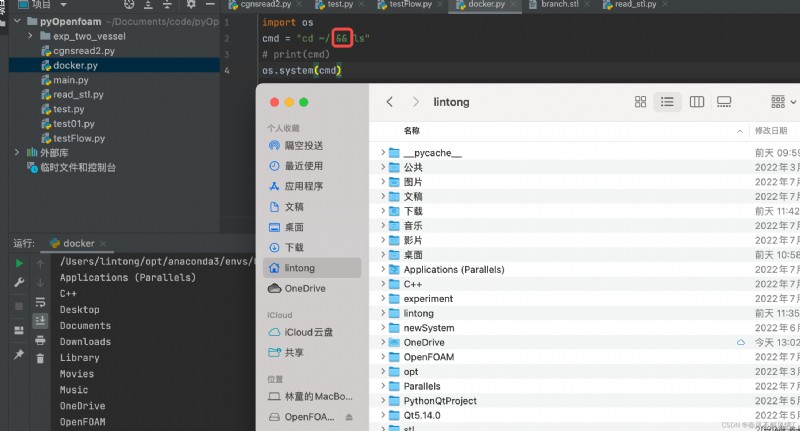Go back in Finder window
Screen dimensions: 800x431
point(390,102)
